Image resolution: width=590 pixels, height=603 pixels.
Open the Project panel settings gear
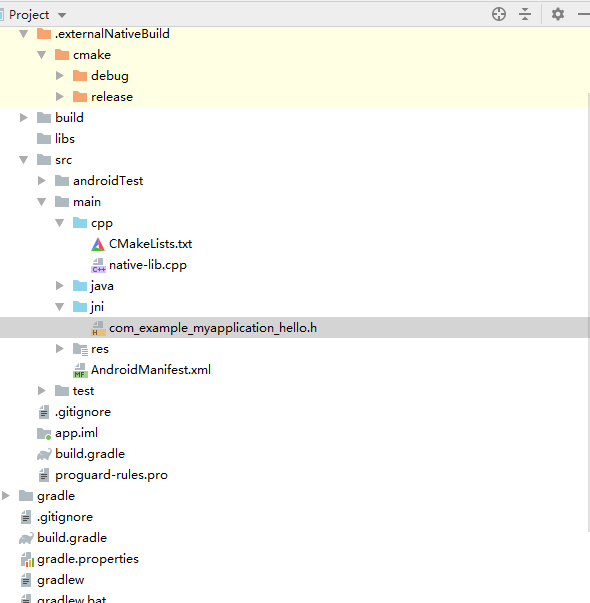coord(558,15)
